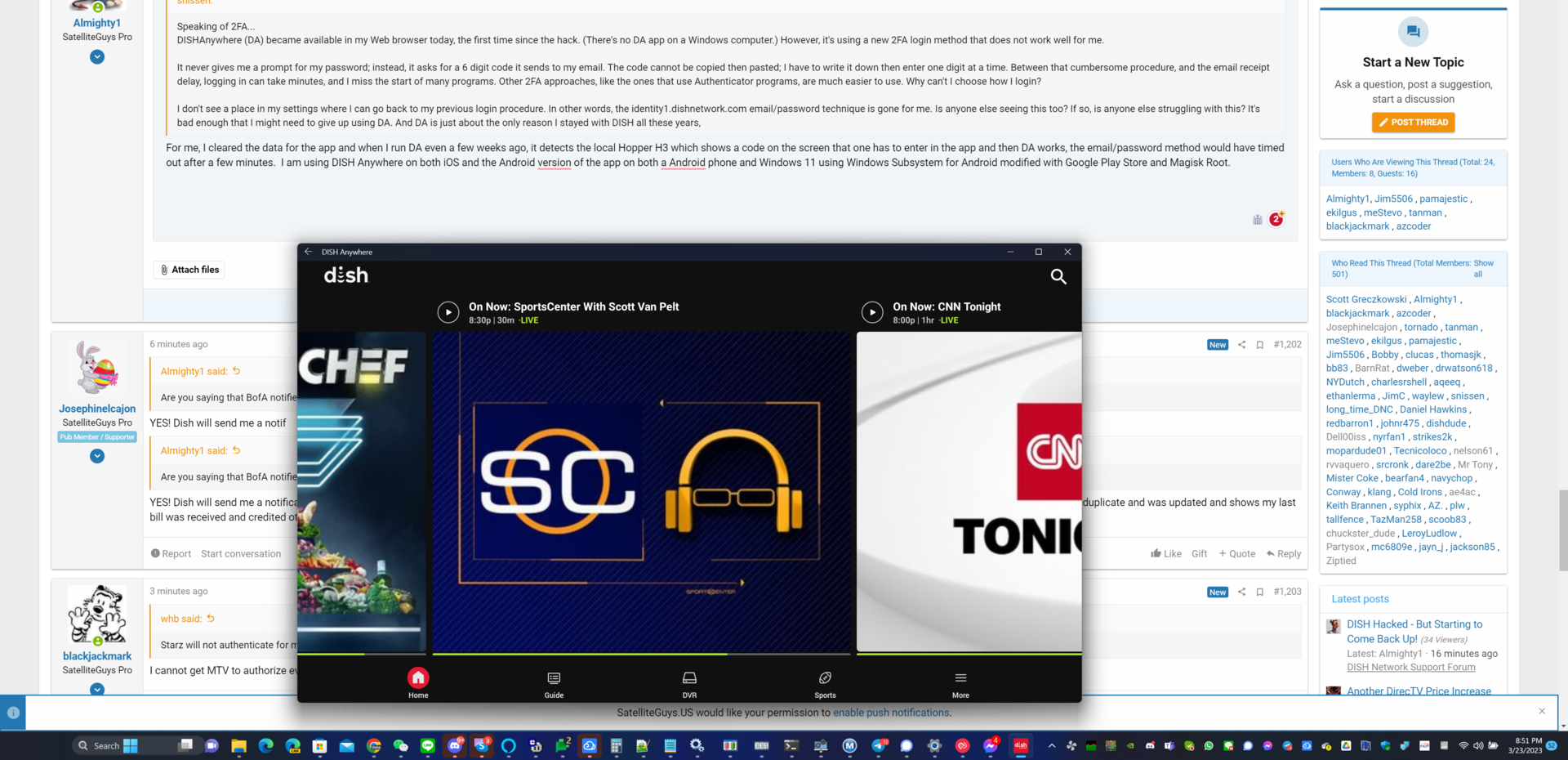Click DISH Anywhere taskbar icon

tap(1020, 745)
